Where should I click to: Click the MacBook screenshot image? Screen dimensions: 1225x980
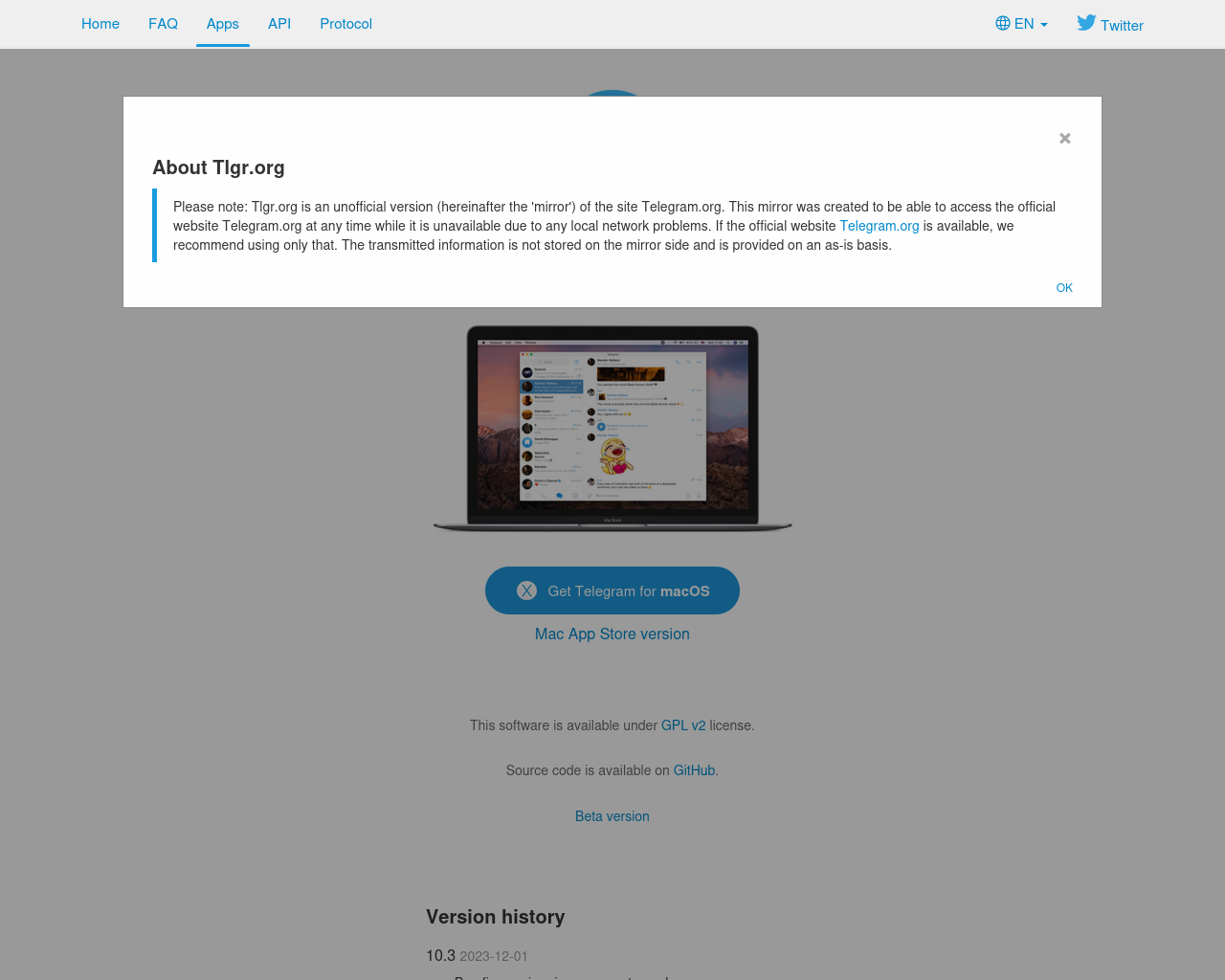coord(612,428)
